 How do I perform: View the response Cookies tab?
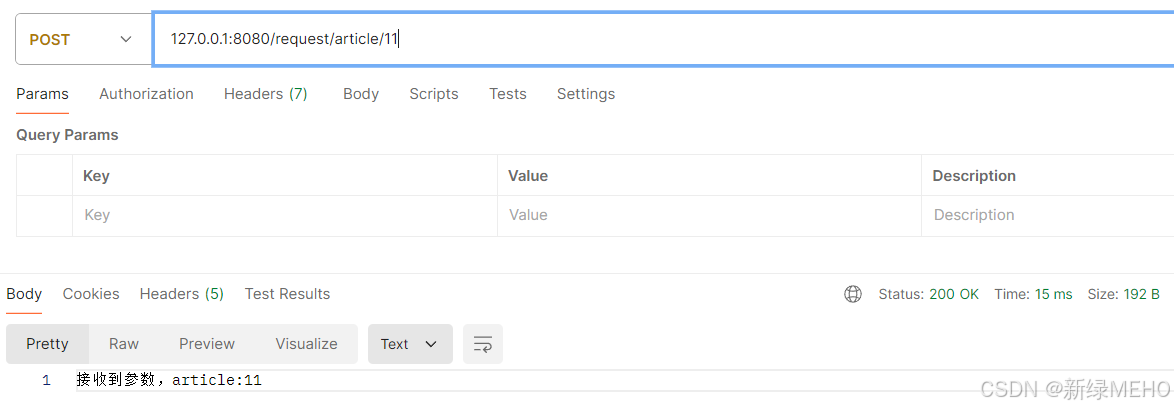(91, 294)
